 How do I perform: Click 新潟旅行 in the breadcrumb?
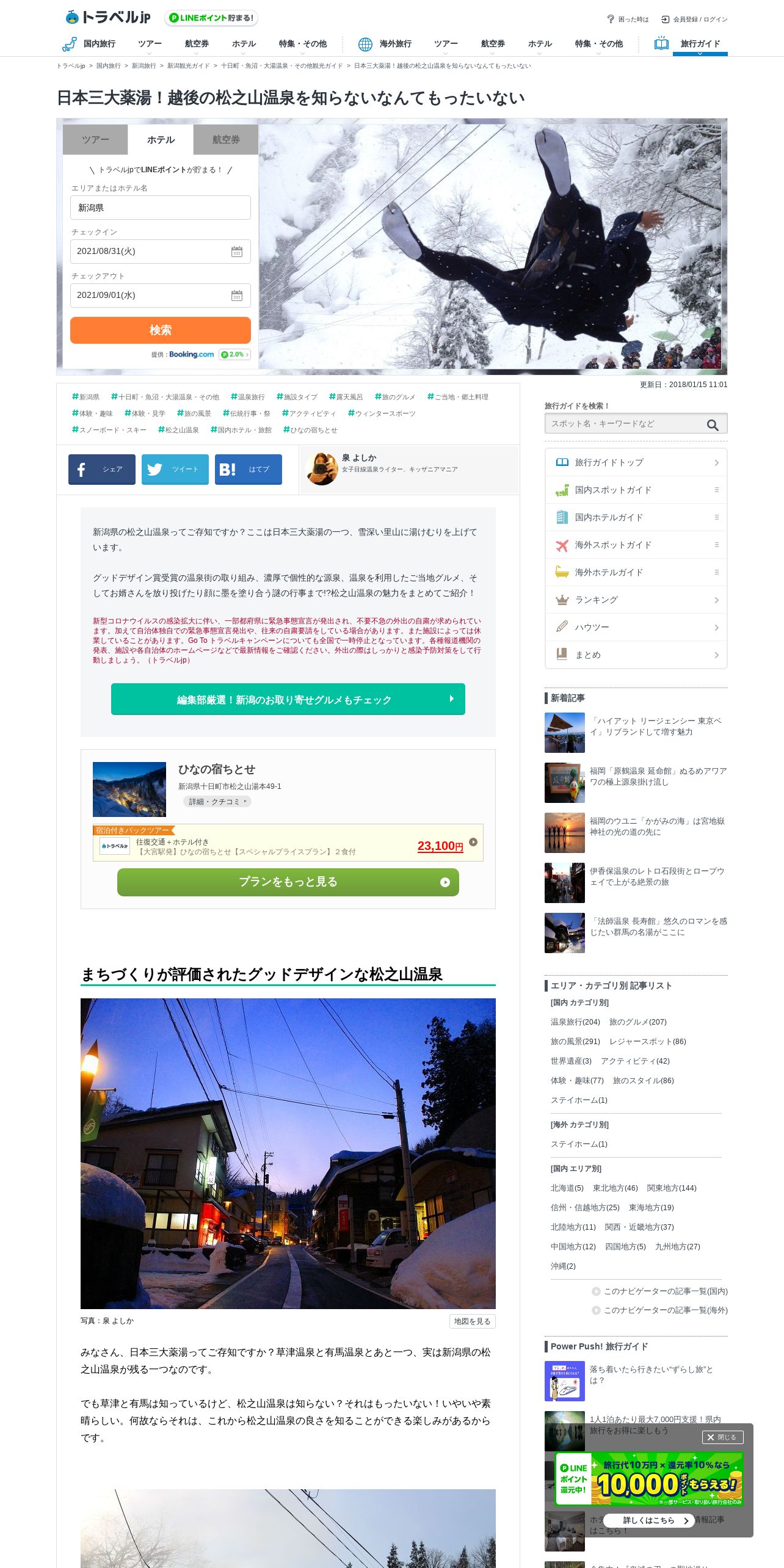pos(143,66)
